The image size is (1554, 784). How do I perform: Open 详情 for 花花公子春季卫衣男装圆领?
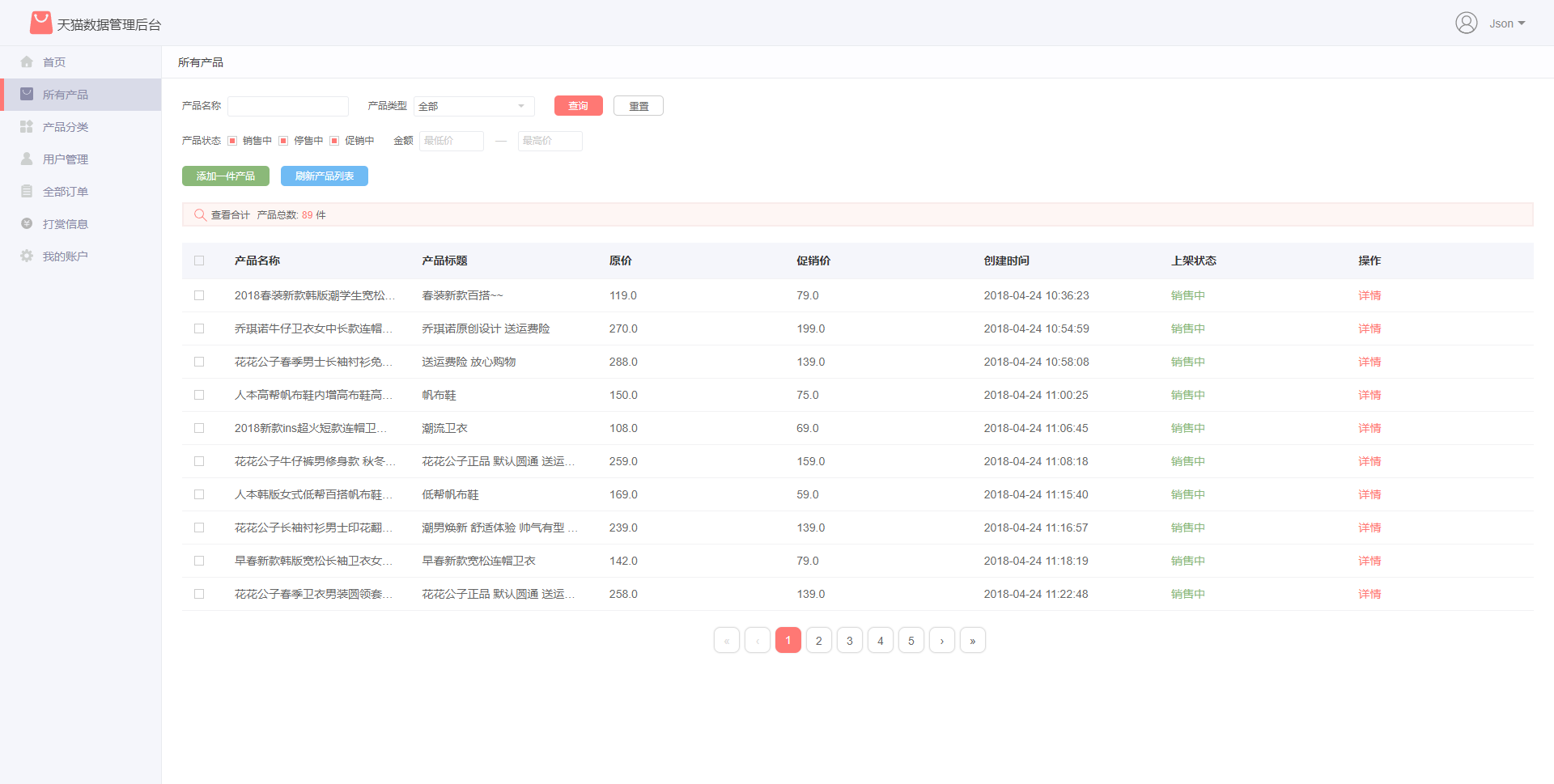coord(1369,594)
